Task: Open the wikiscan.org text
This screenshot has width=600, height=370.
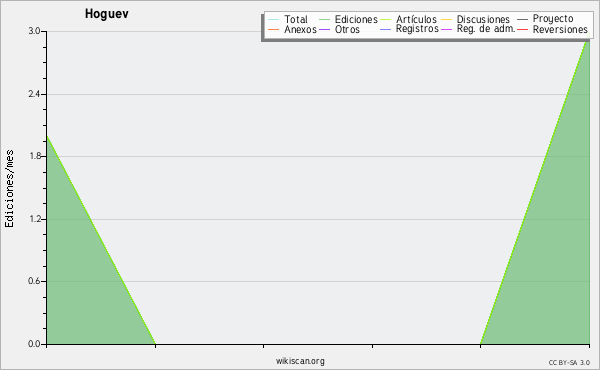Action: pos(300,361)
